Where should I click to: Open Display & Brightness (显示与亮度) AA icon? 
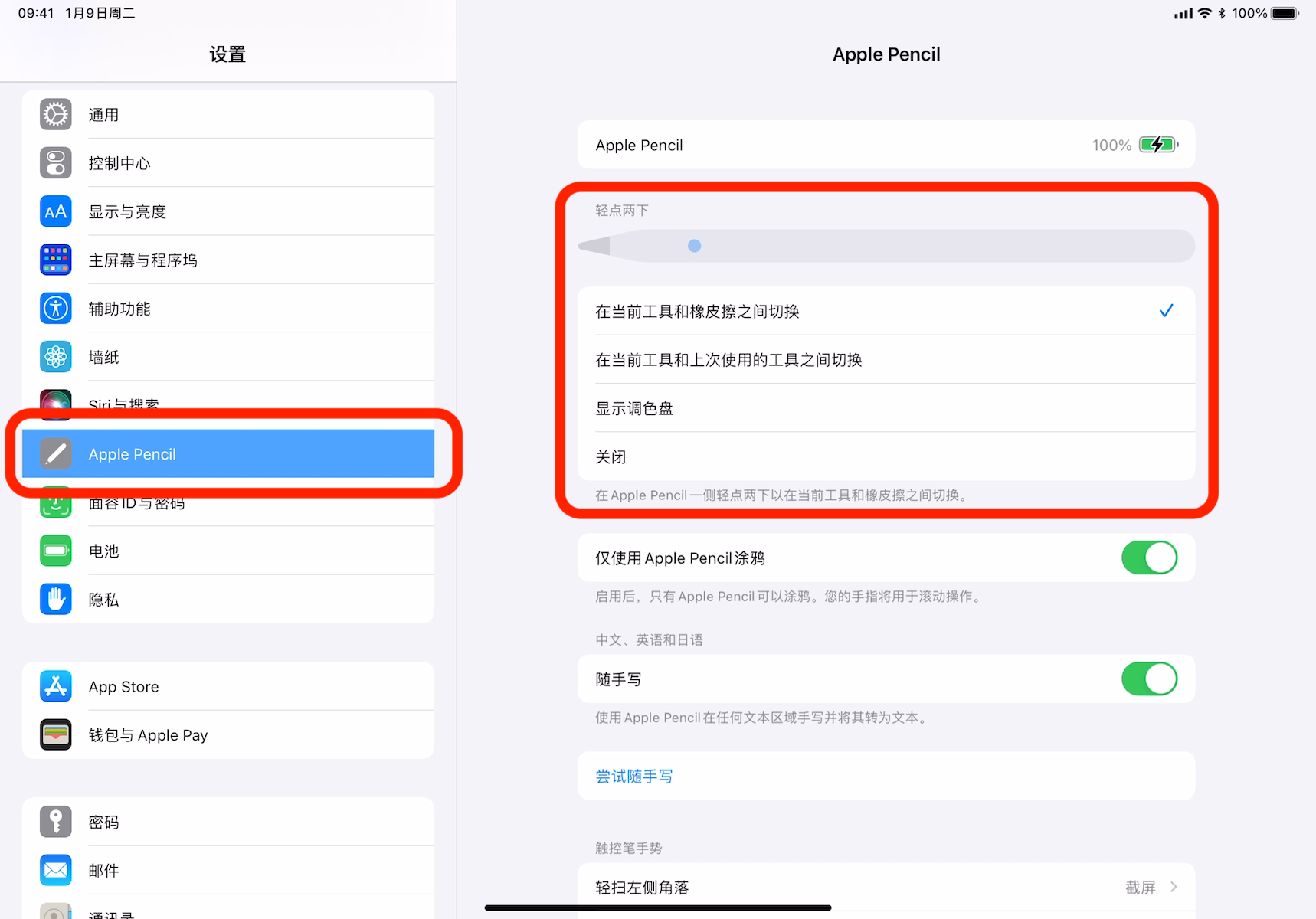pyautogui.click(x=56, y=211)
